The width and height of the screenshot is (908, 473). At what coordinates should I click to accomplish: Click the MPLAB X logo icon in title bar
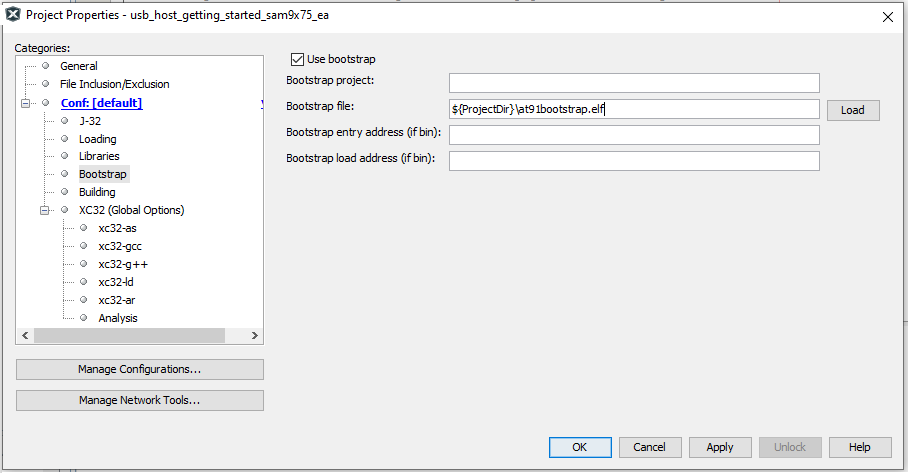13,15
